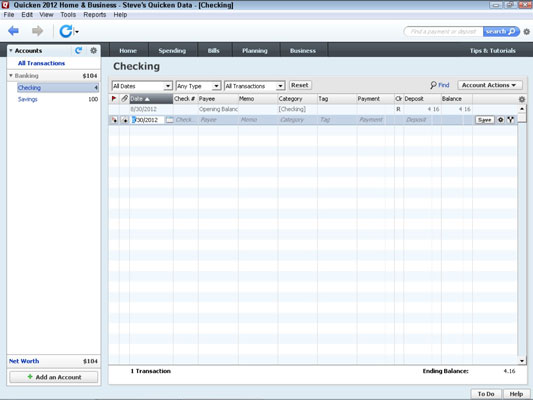Screen dimensions: 533x400
Task: Collapse the Accounts section triangle
Action: tap(11, 51)
